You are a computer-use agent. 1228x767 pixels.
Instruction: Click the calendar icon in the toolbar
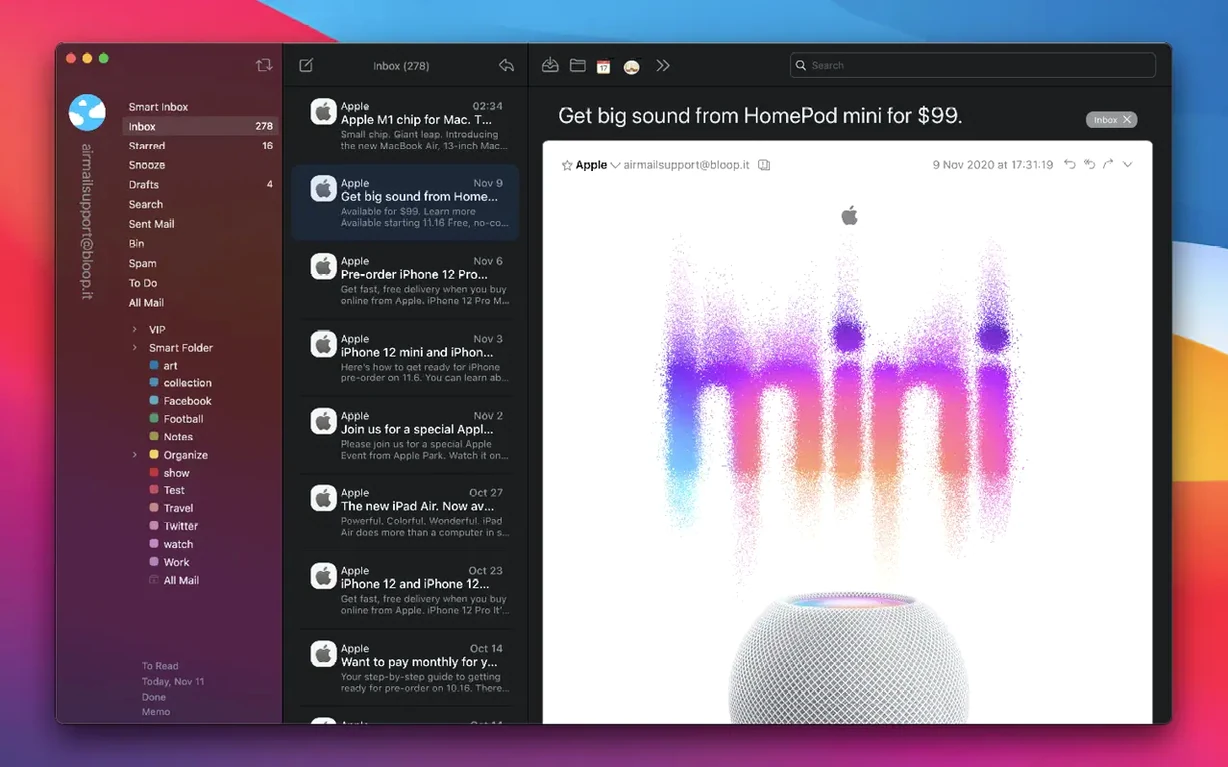point(603,66)
